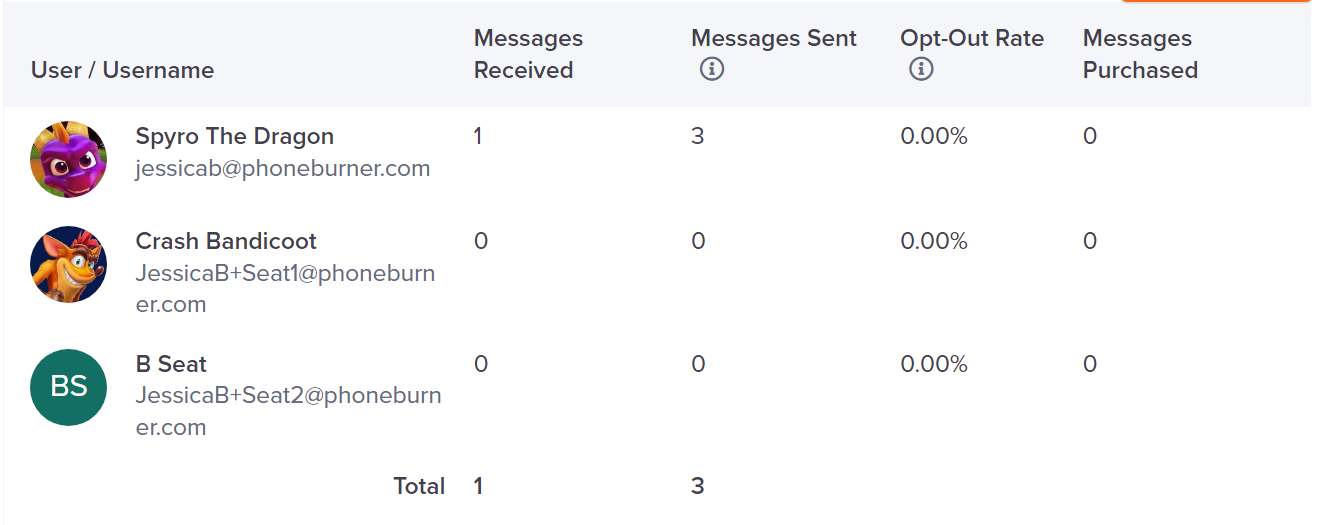
Task: Open Spyro The Dragon avatar image
Action: point(69,160)
